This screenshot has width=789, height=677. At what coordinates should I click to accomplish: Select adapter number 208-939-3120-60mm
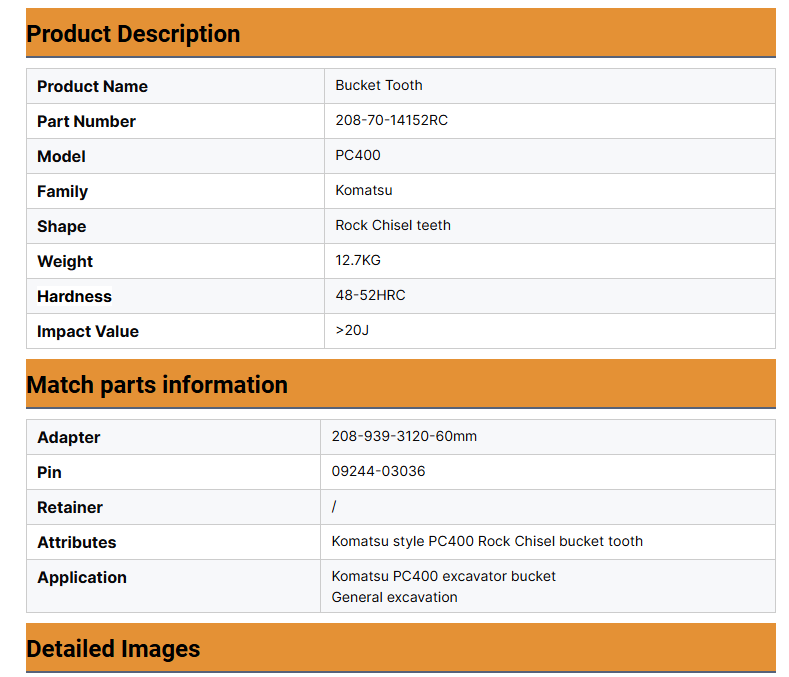tap(404, 437)
